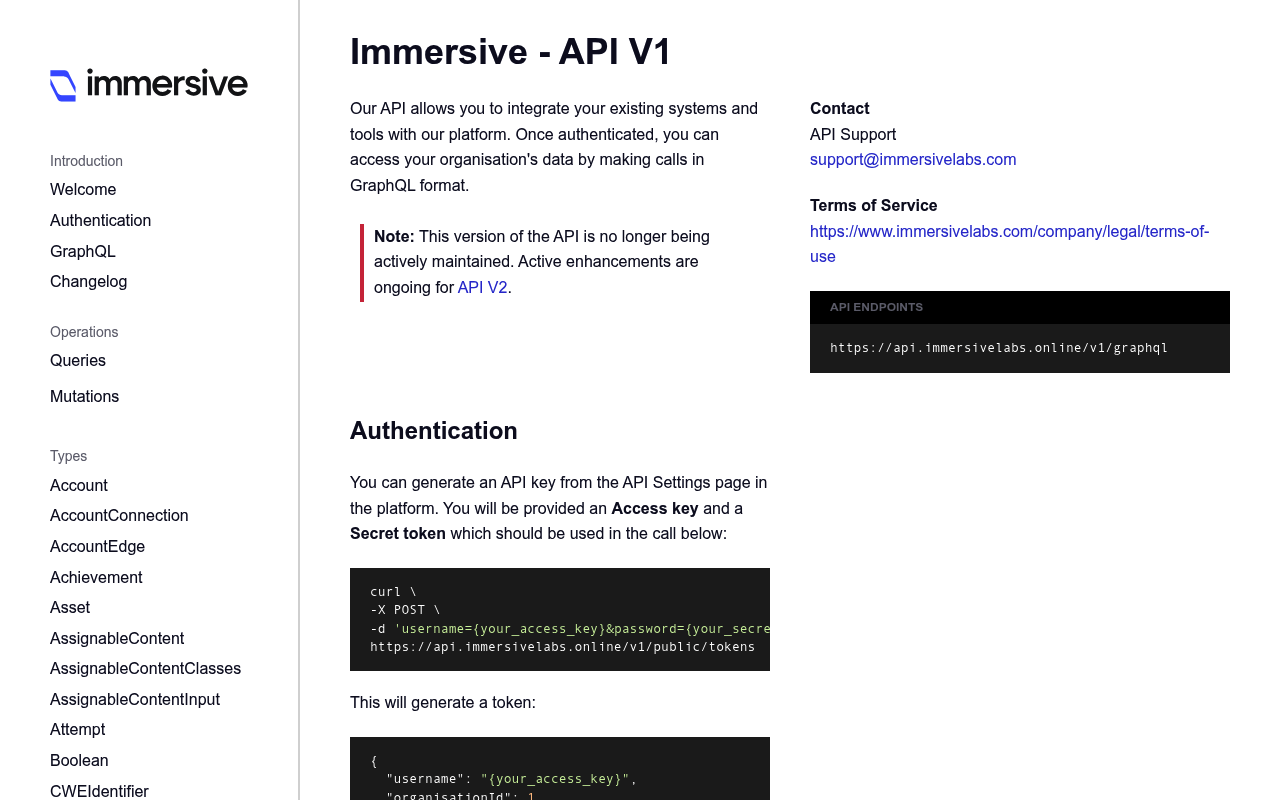
Task: Click the curl command code block
Action: tap(560, 619)
